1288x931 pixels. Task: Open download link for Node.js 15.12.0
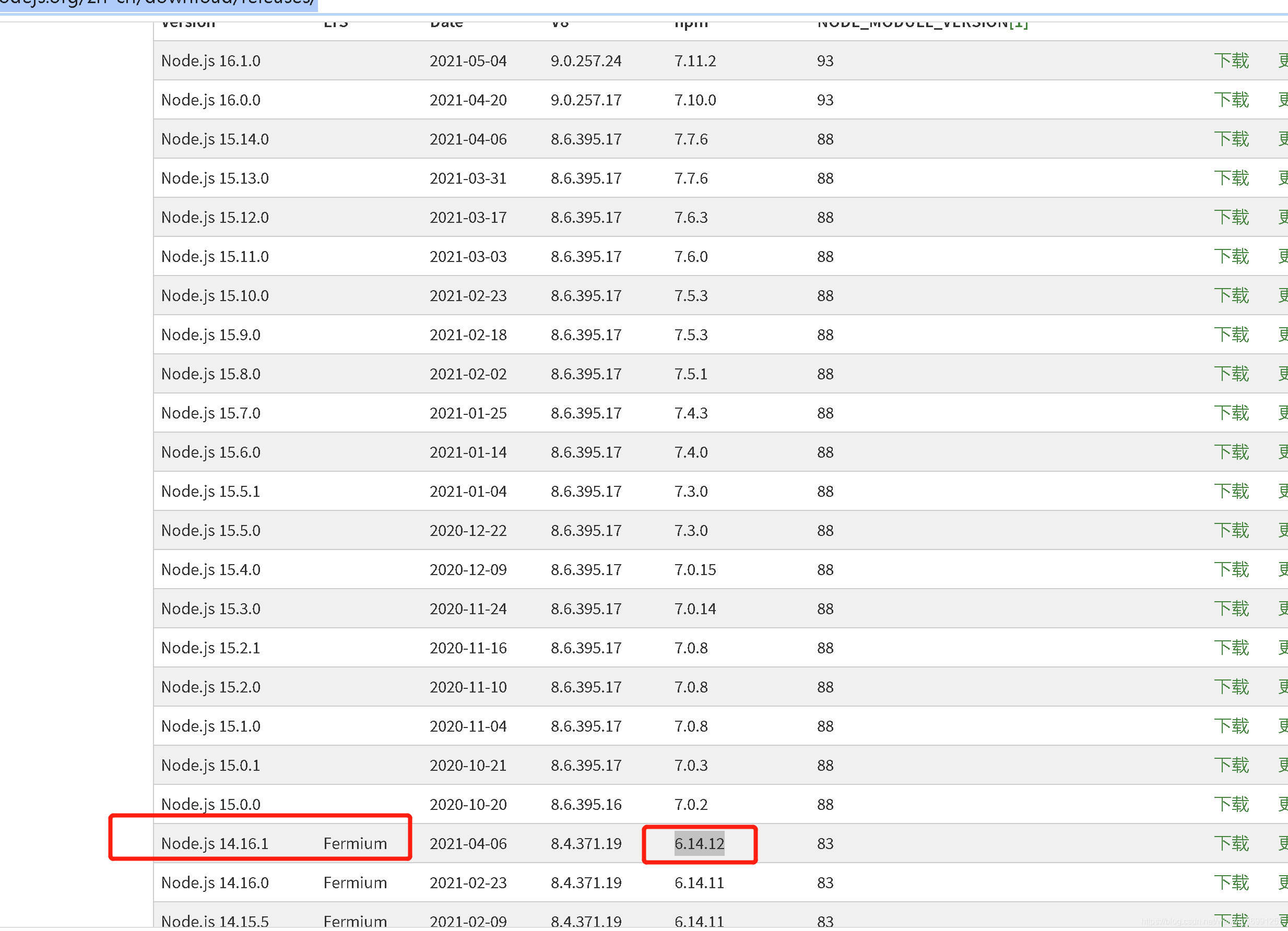pyautogui.click(x=1231, y=218)
